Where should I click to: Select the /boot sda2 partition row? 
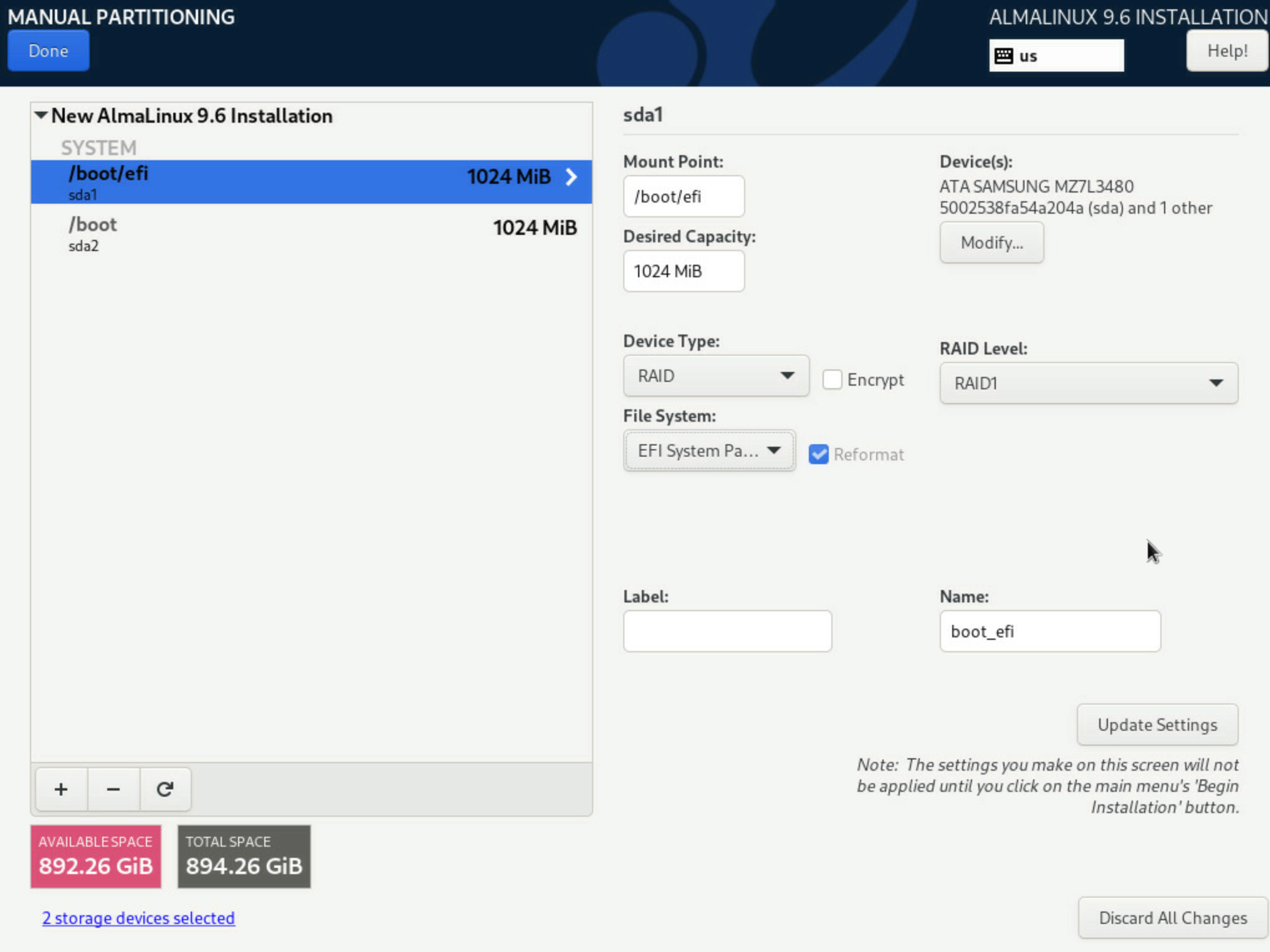coord(311,234)
